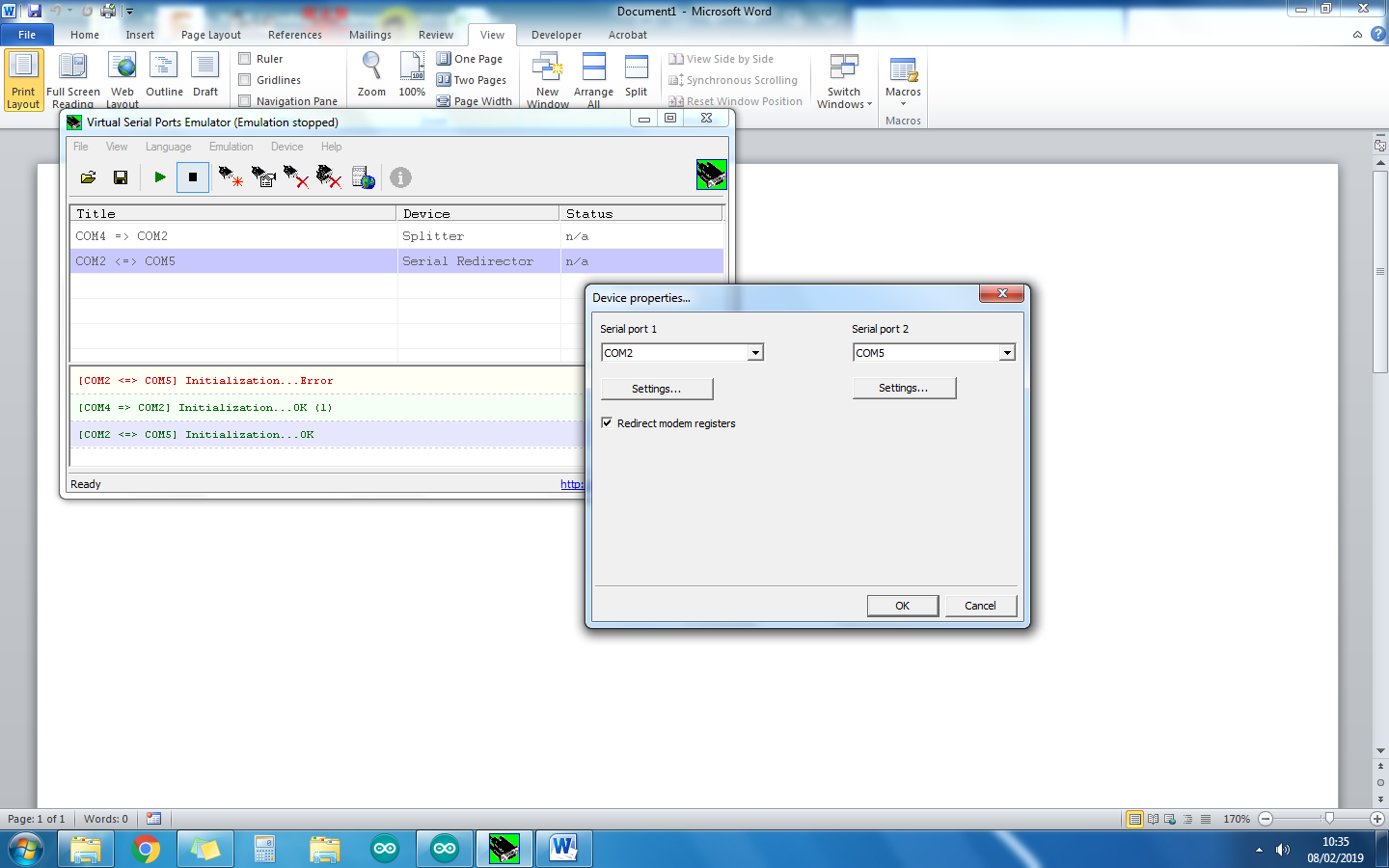Click One Page view button

[x=470, y=59]
